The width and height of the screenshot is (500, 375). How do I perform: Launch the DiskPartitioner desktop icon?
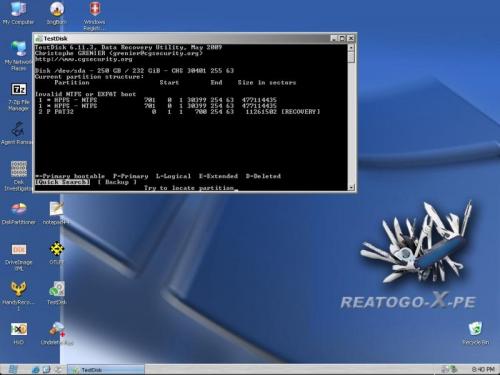[18, 213]
